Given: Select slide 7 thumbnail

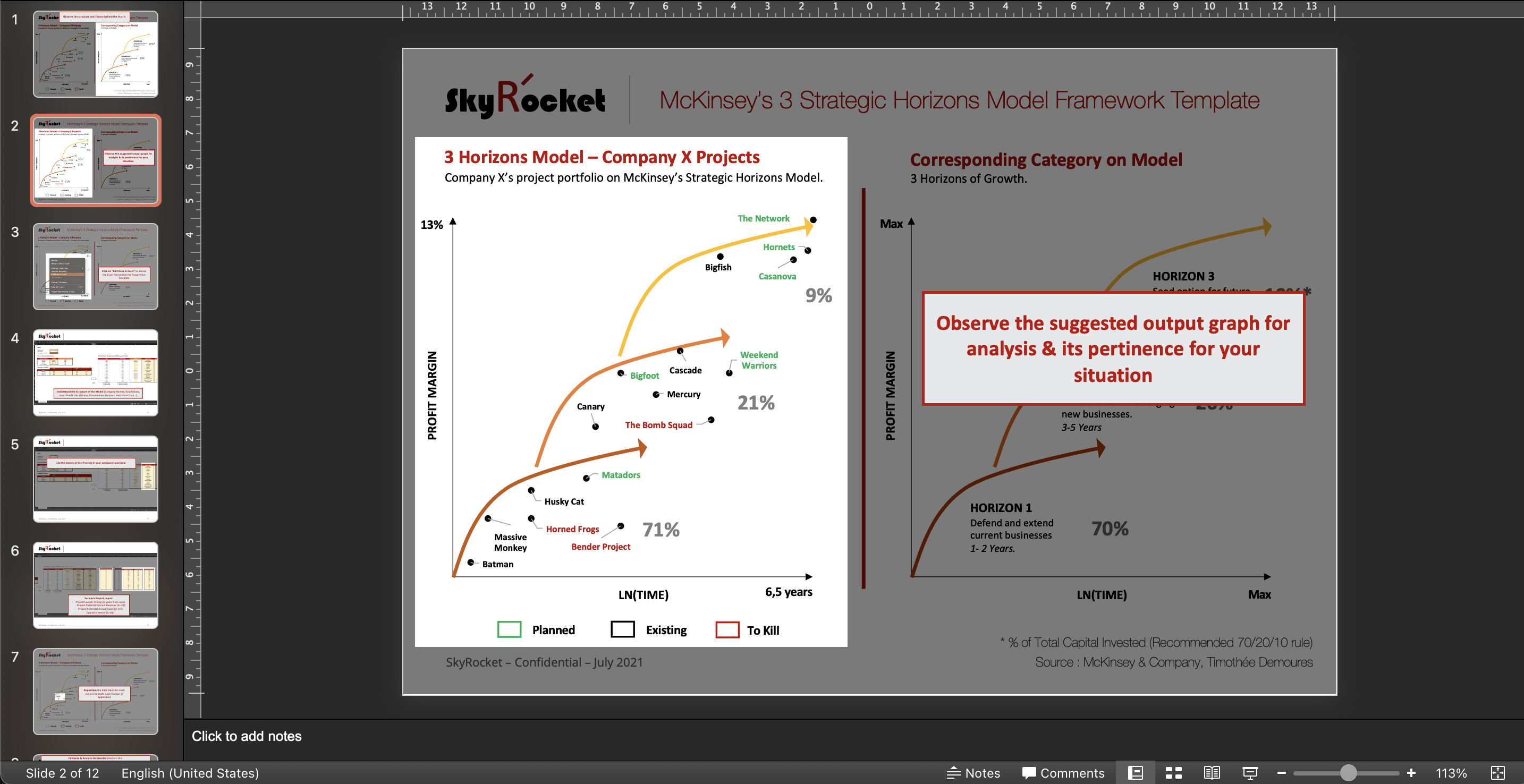Looking at the screenshot, I should (x=95, y=691).
